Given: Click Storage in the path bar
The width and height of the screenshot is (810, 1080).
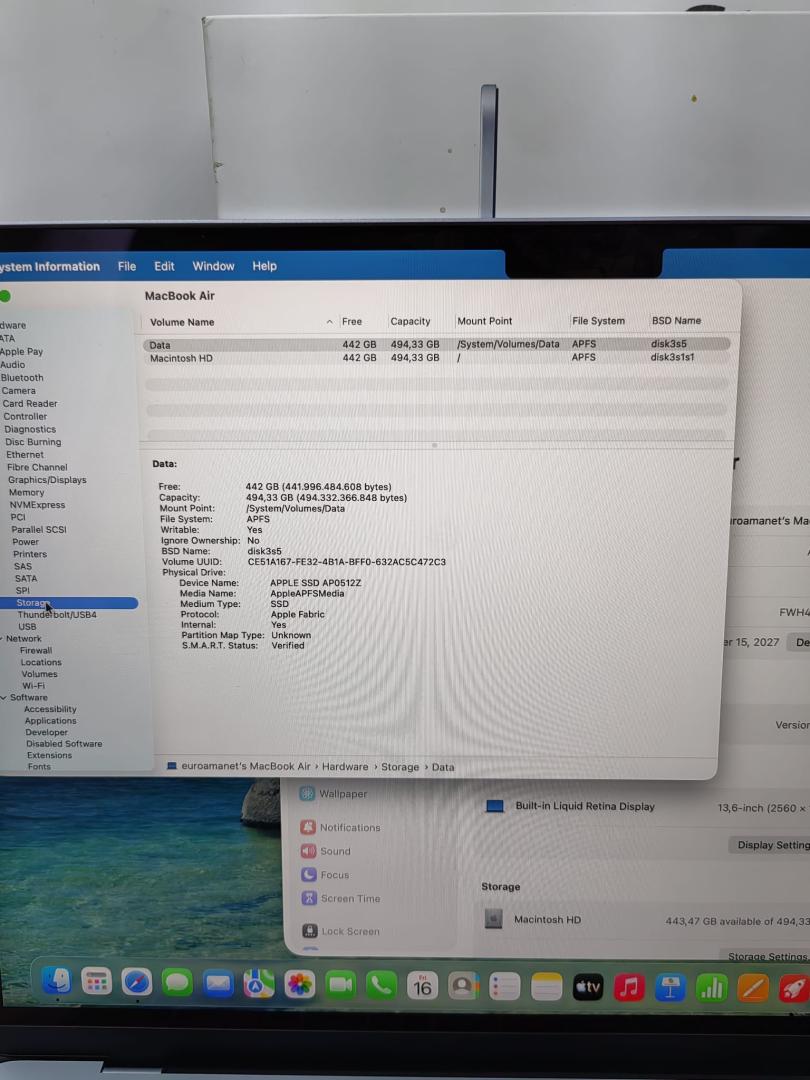Looking at the screenshot, I should (400, 767).
